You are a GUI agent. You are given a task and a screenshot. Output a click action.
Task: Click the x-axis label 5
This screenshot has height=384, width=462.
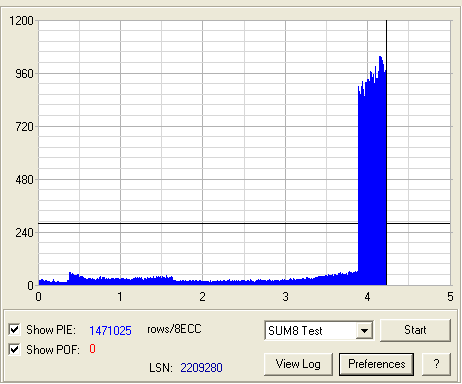pos(450,297)
